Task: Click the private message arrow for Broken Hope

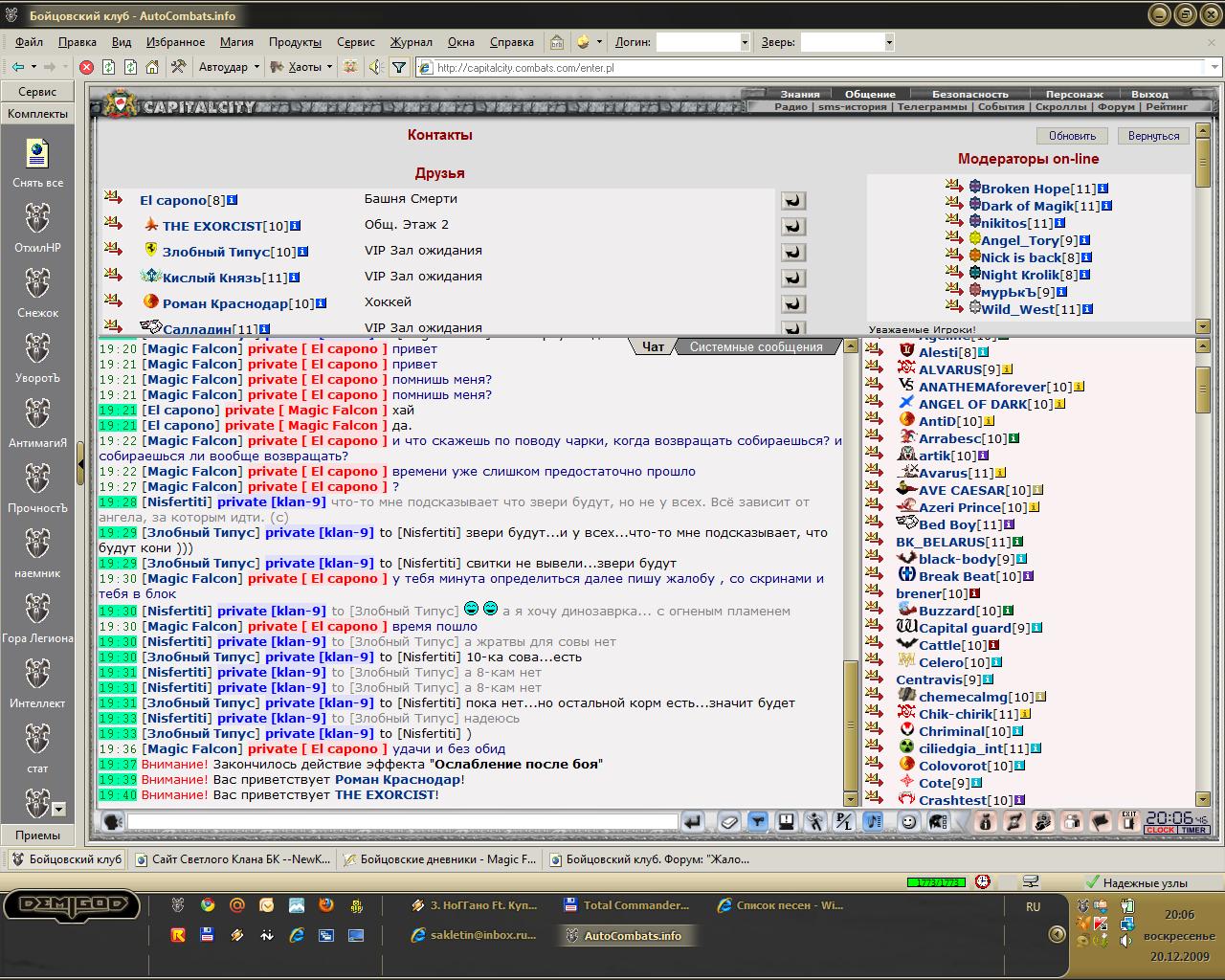Action: [953, 187]
